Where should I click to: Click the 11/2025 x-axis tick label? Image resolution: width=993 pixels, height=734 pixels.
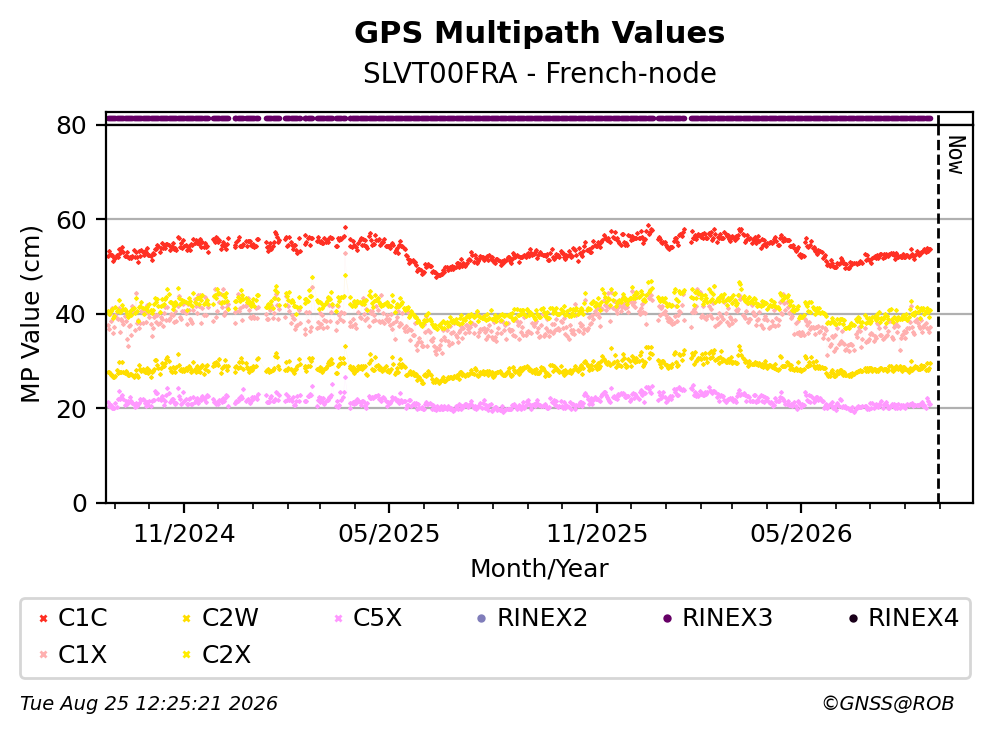coord(597,534)
